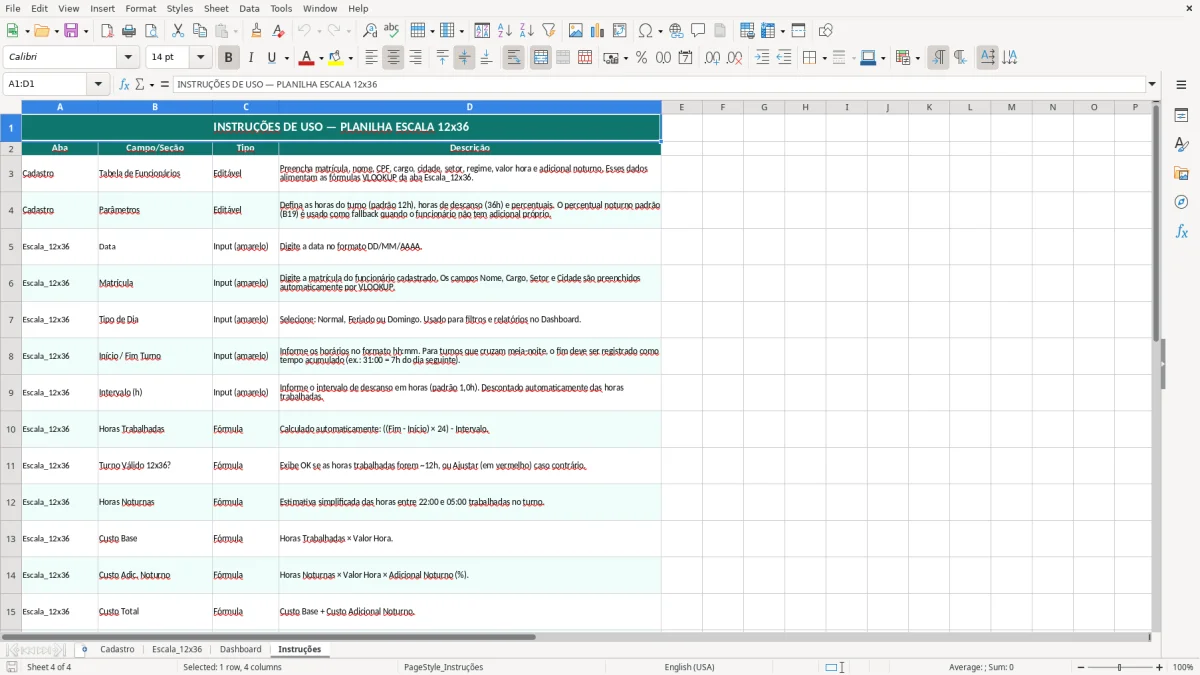Screen dimensions: 1200x675
Task: Open sidebar Styles panel
Action: click(x=1181, y=144)
